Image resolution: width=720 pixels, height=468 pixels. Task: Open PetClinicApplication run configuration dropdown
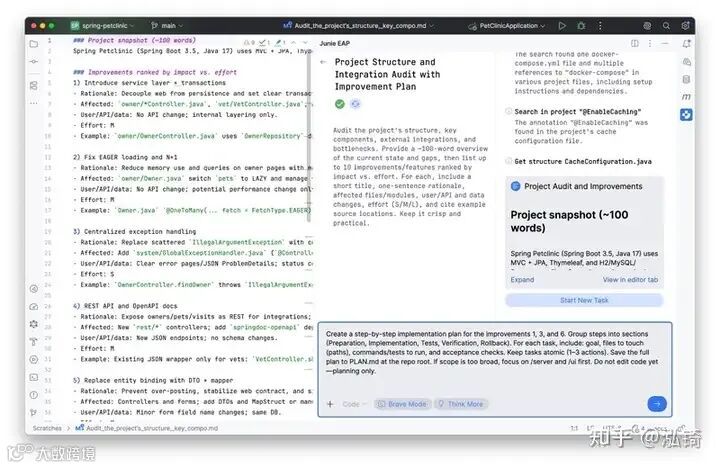[506, 26]
